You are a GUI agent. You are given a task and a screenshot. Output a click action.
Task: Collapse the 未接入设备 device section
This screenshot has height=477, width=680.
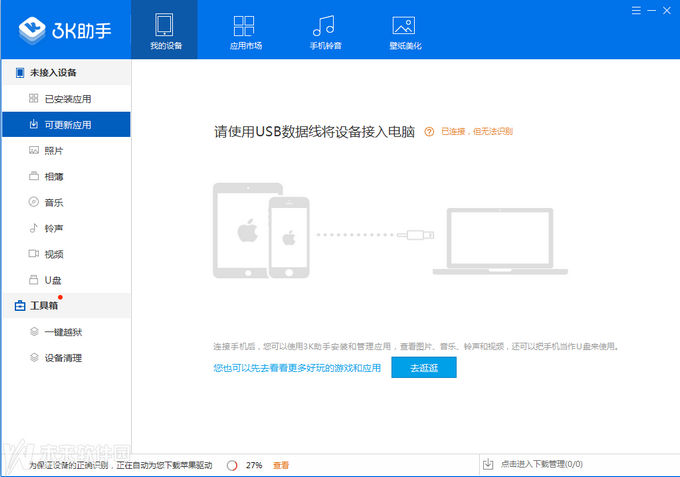(52, 73)
